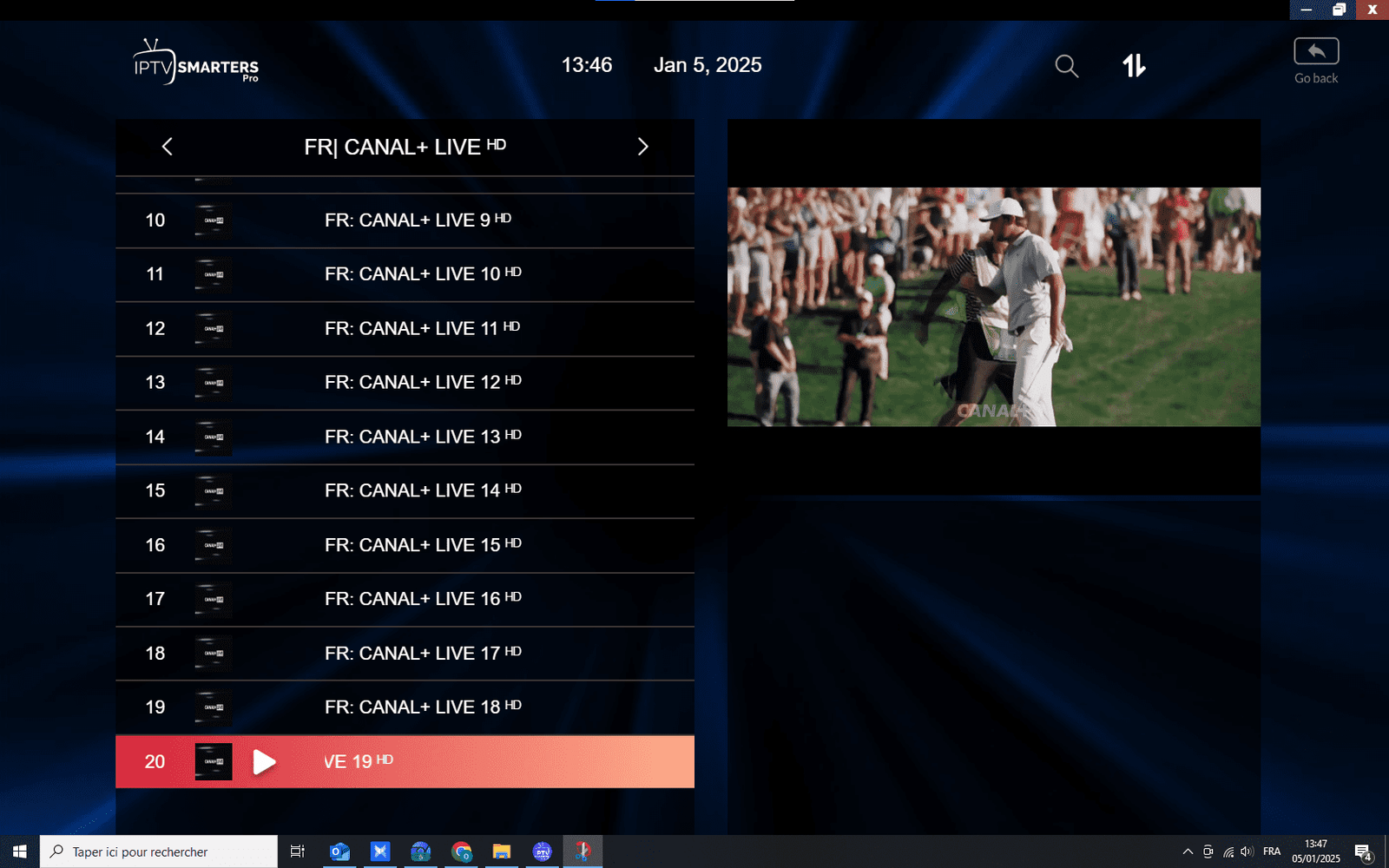Open the round IPTV app taskbar icon

[x=543, y=852]
